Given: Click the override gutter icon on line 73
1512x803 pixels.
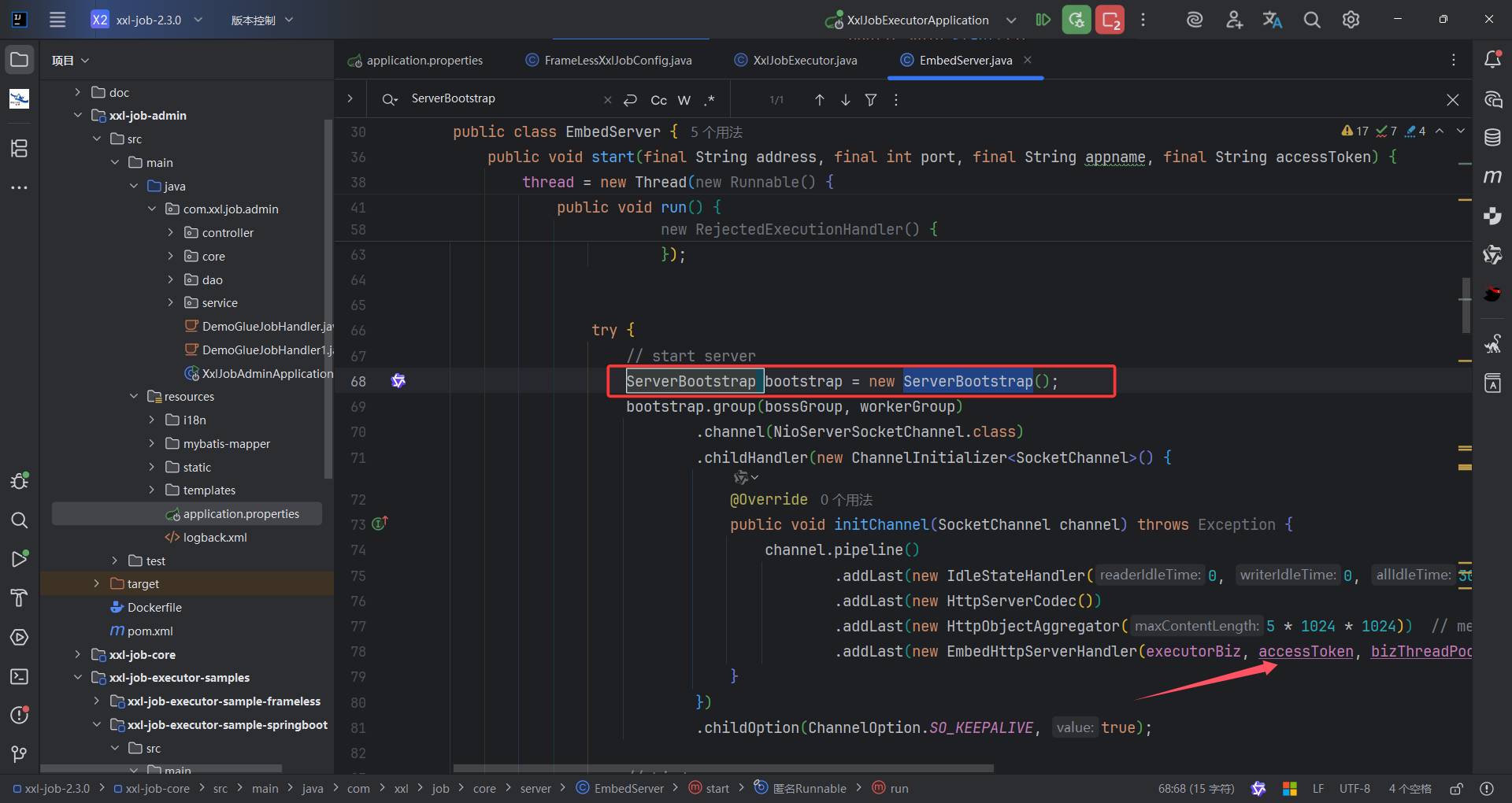Looking at the screenshot, I should [x=380, y=524].
